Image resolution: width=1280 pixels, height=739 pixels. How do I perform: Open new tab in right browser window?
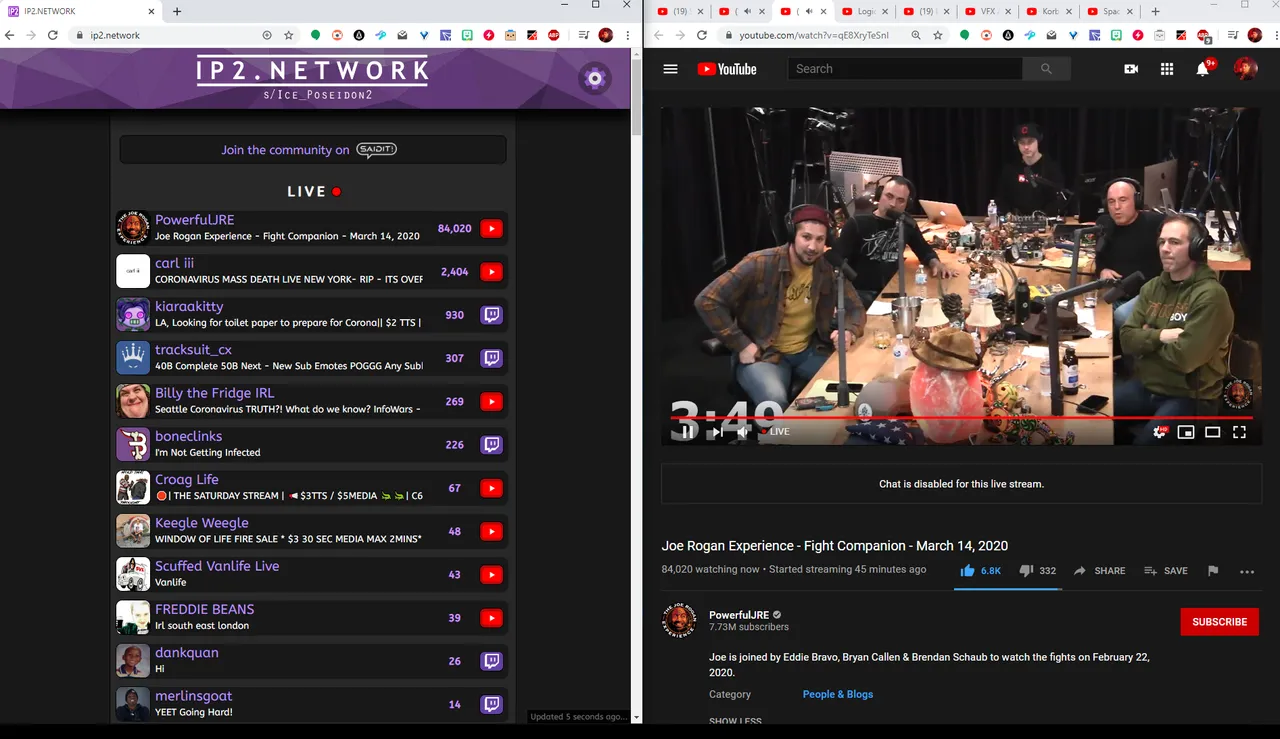[x=1155, y=11]
